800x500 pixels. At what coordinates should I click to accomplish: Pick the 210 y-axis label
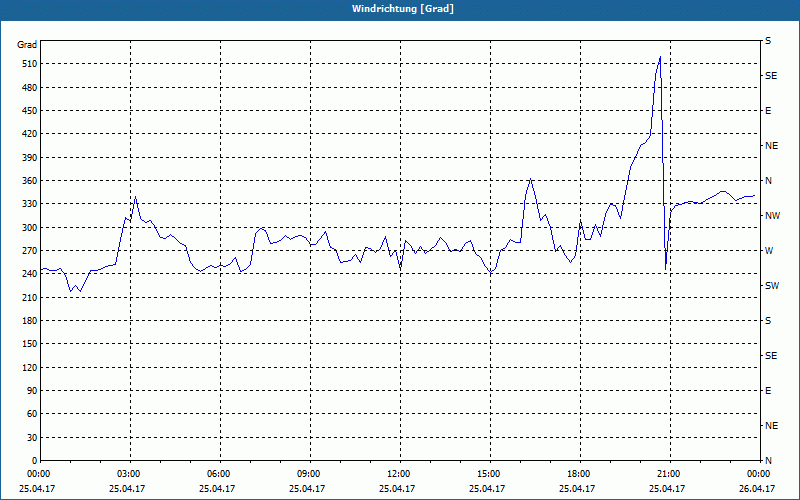[x=30, y=297]
